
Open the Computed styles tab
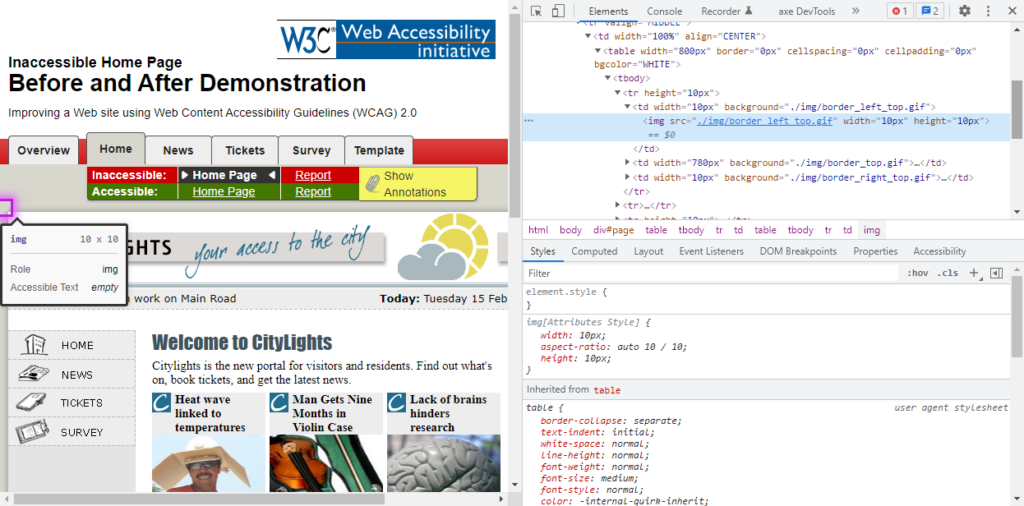click(594, 251)
